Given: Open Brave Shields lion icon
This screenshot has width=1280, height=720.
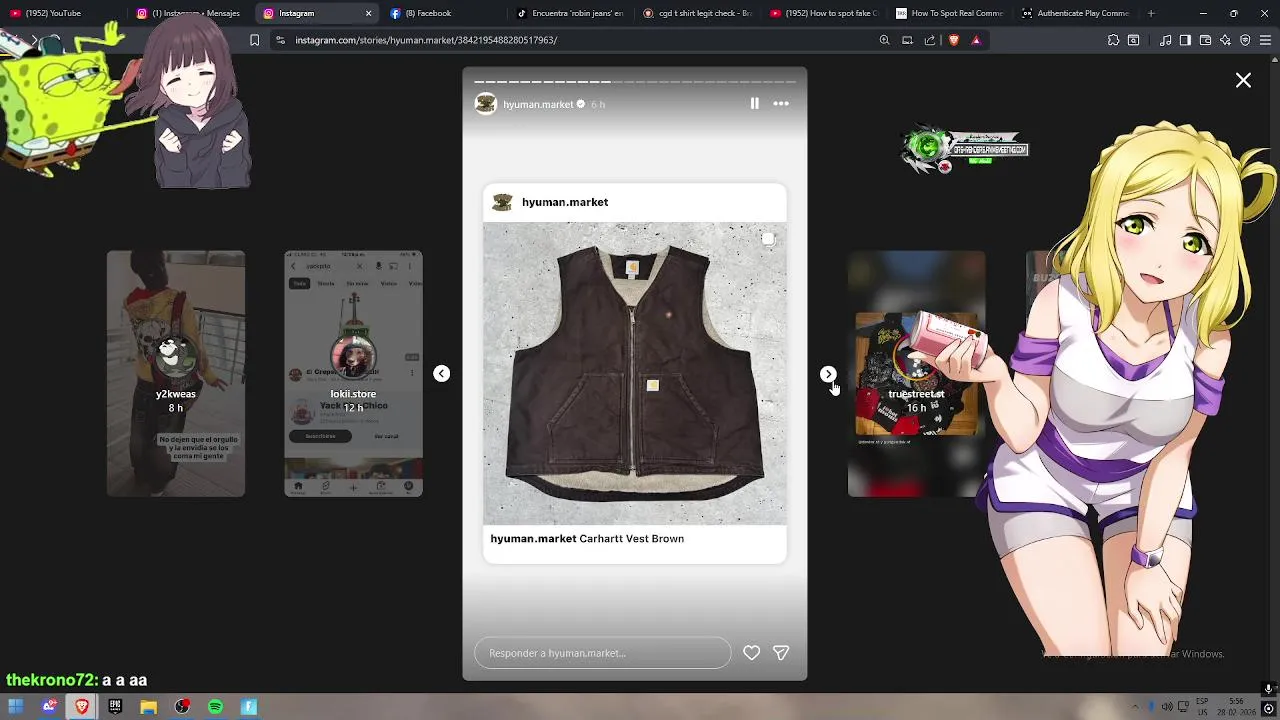Looking at the screenshot, I should 953,40.
